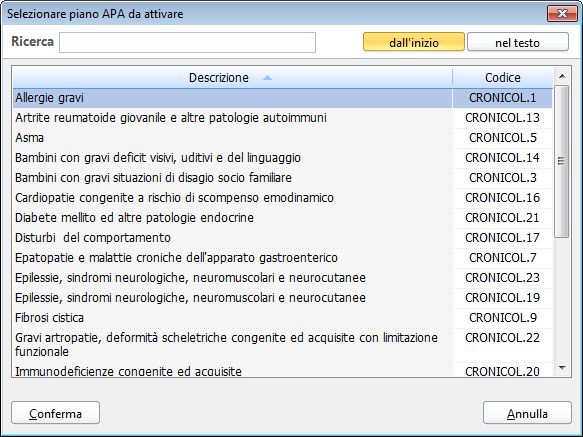Sort by the Descrizione column header
583x437 pixels.
coord(233,78)
